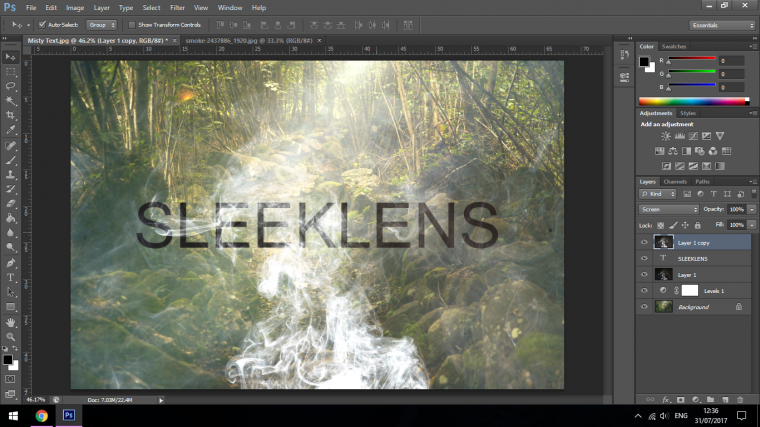
Task: Hide the Layer 1 copy layer
Action: pos(644,242)
